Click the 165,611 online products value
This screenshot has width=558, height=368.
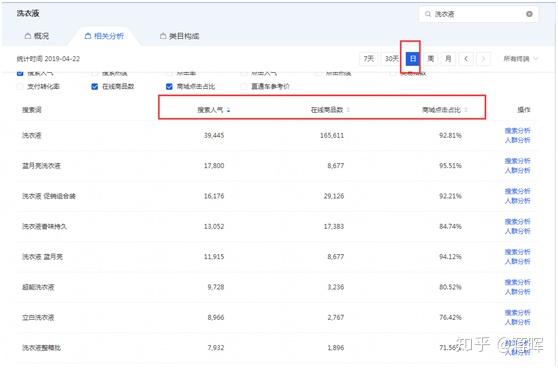coord(332,136)
